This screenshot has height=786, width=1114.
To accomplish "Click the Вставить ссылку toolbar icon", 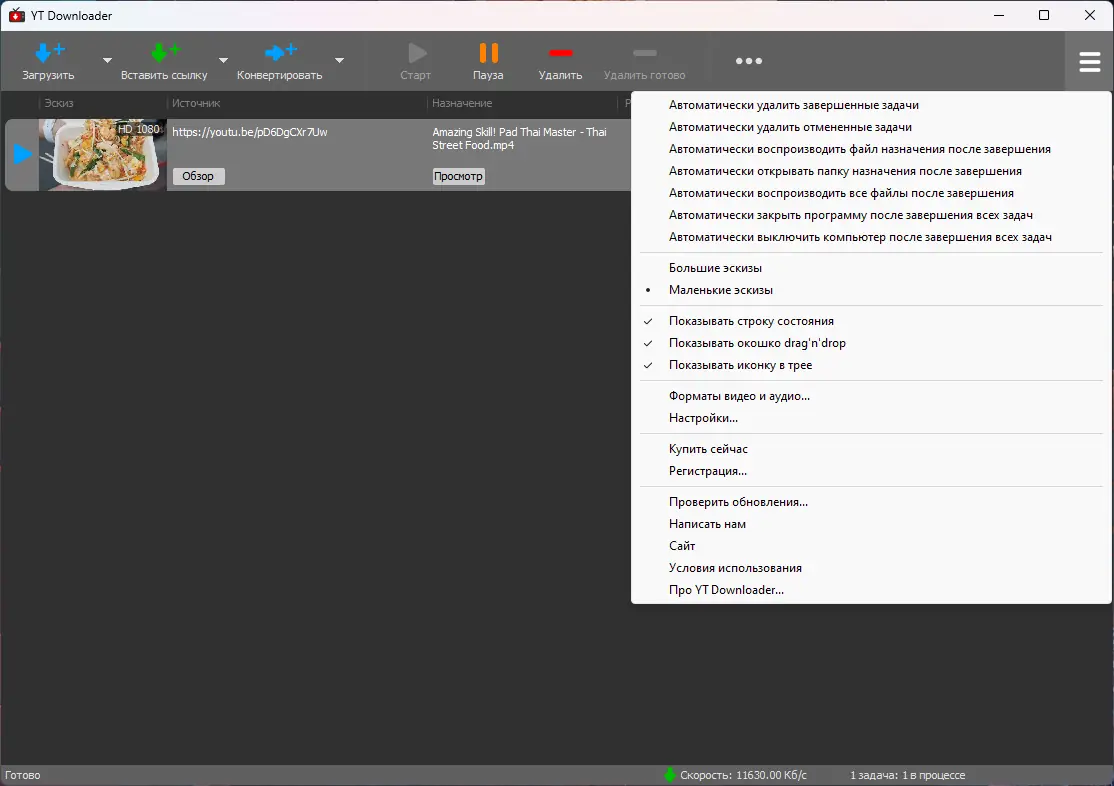I will click(164, 53).
